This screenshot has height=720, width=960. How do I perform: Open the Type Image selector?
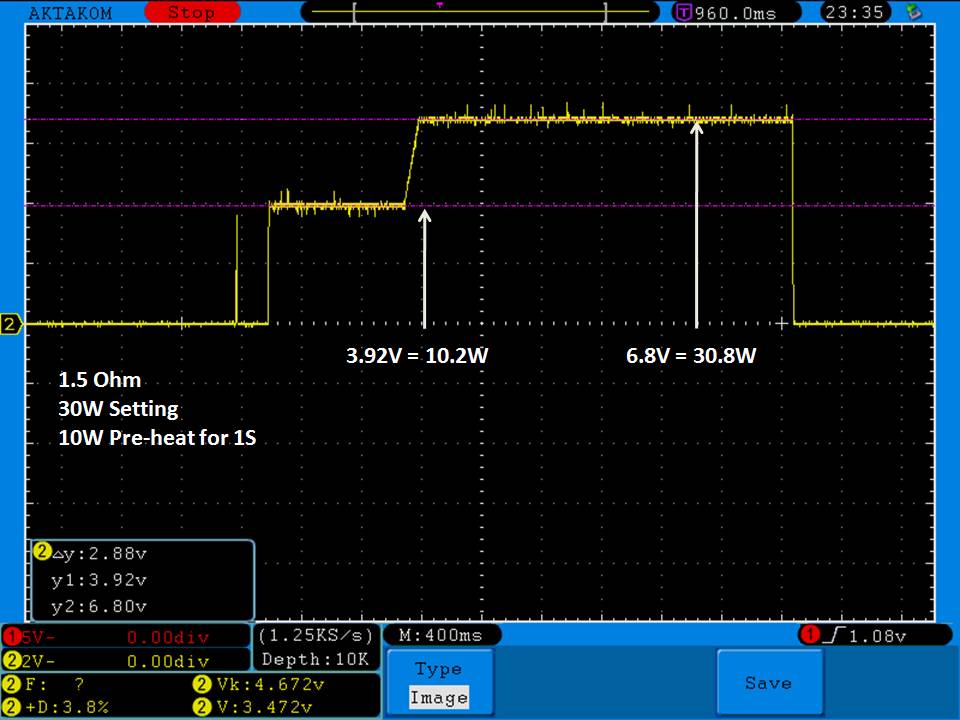(x=438, y=683)
